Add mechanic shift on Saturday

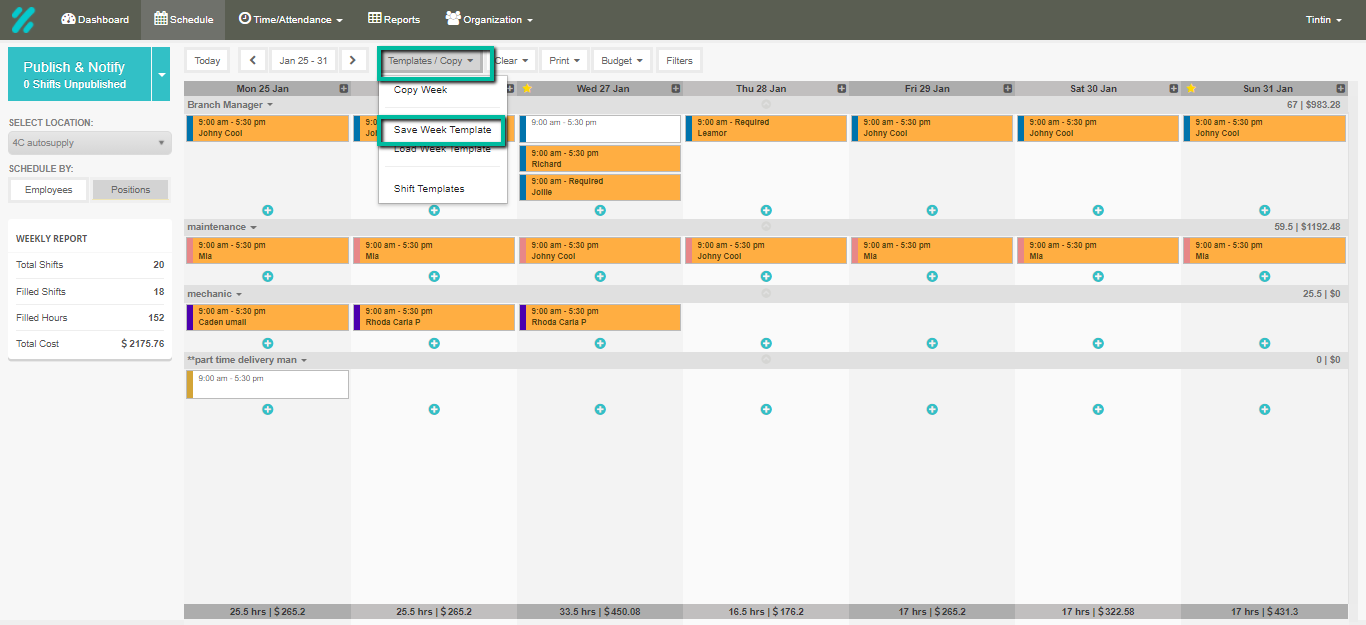[1098, 343]
